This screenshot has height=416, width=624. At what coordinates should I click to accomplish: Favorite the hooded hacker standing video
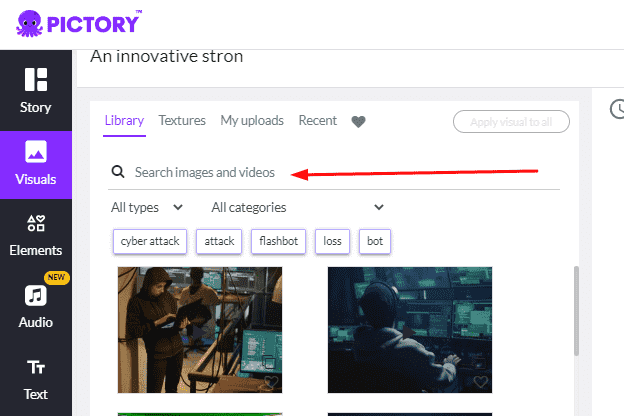(x=271, y=382)
